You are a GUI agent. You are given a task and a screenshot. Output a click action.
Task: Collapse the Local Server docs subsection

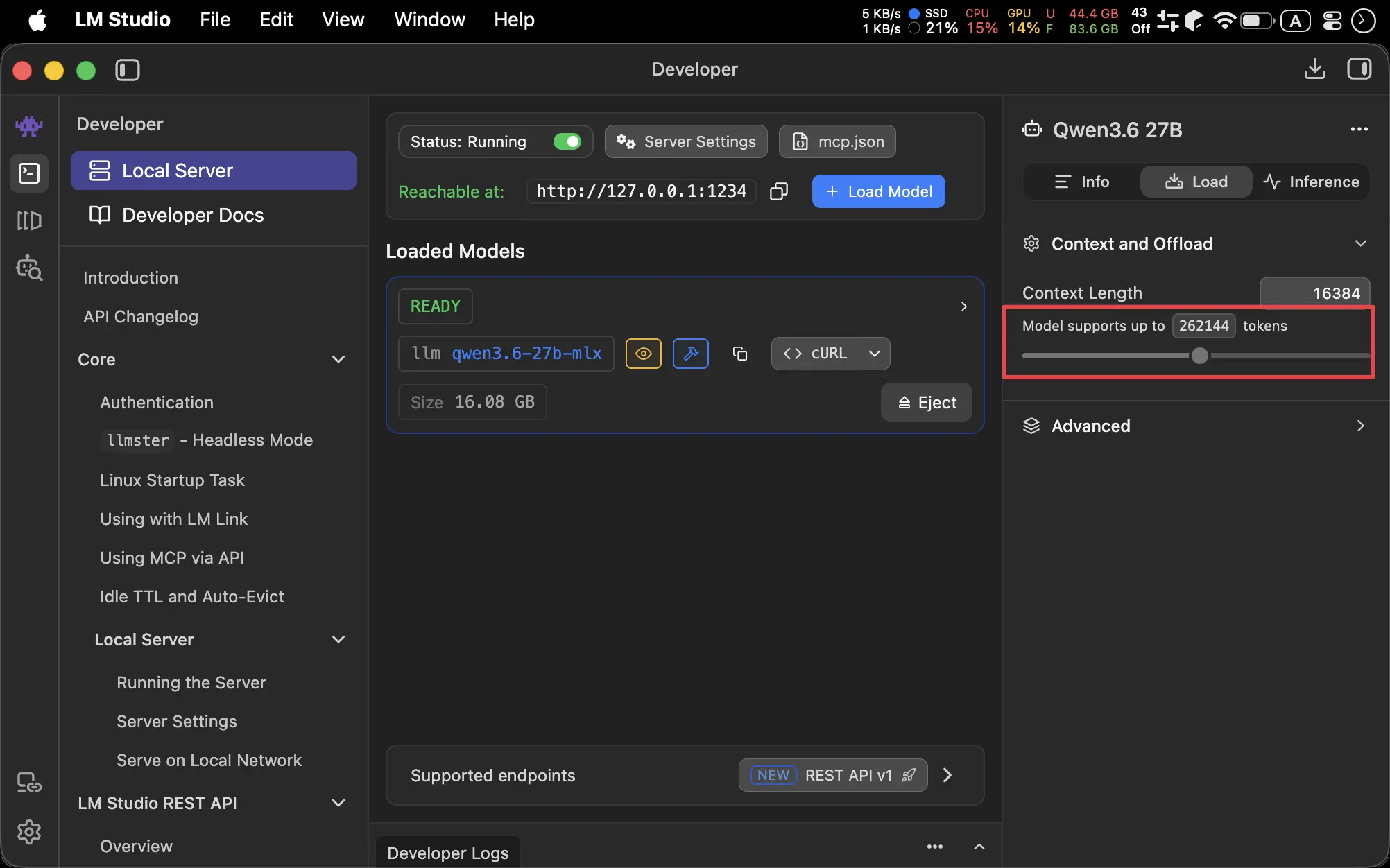pyautogui.click(x=338, y=639)
